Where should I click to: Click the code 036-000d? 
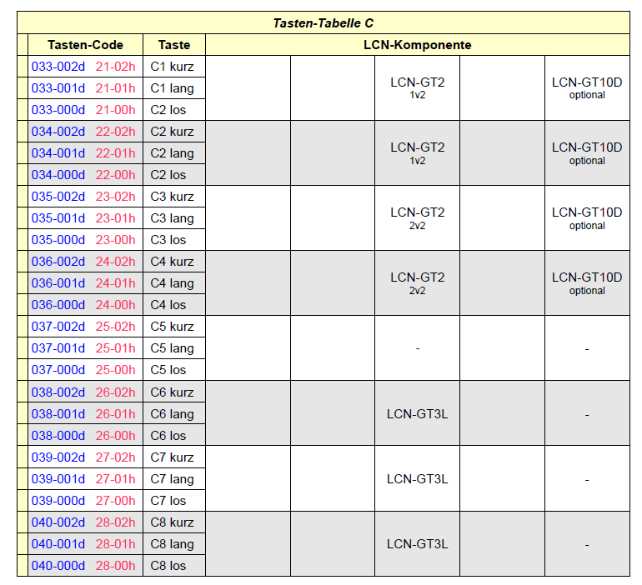pos(58,305)
